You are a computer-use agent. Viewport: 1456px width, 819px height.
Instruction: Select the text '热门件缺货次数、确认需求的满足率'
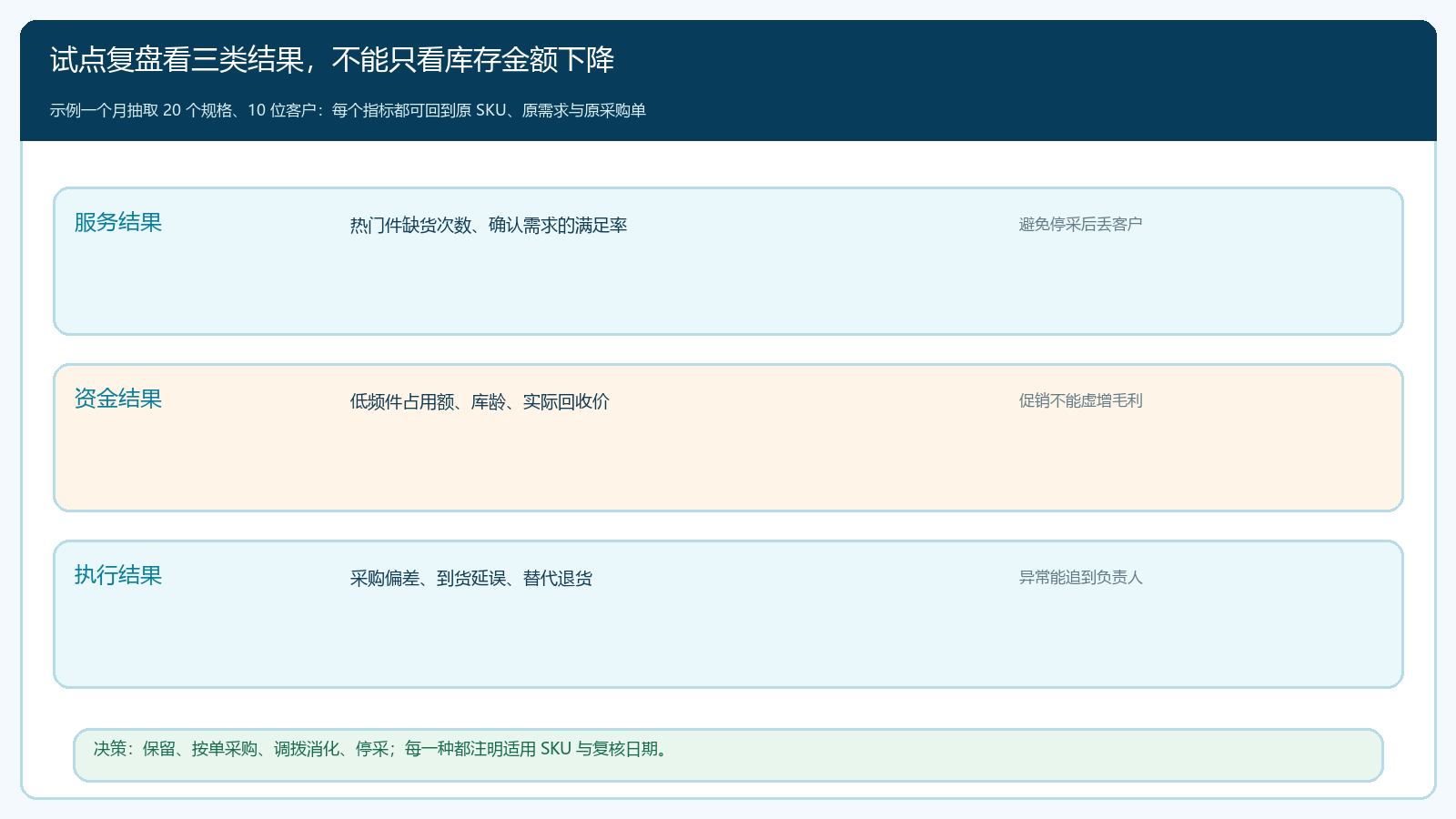point(489,225)
